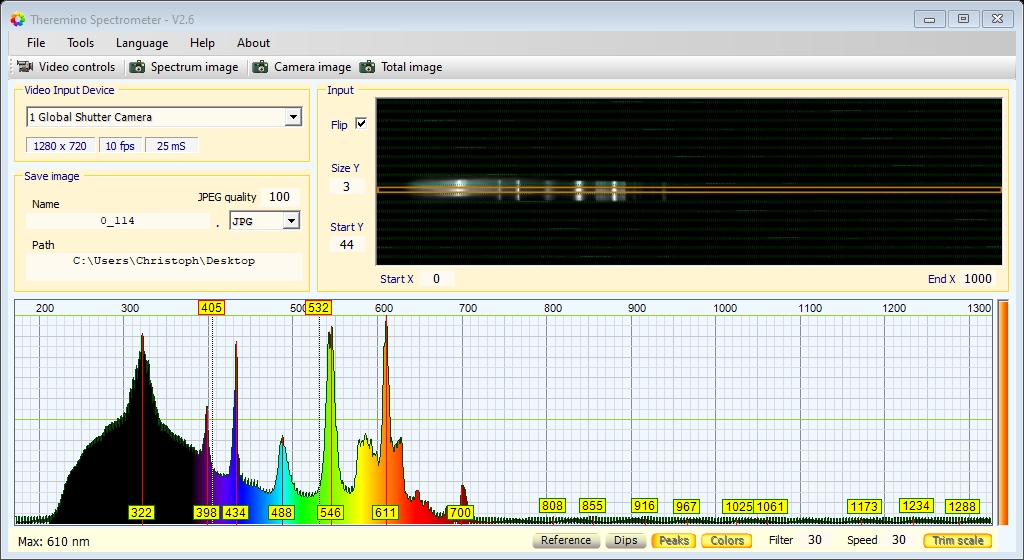Click the Camera image toolbar icon

[261, 67]
